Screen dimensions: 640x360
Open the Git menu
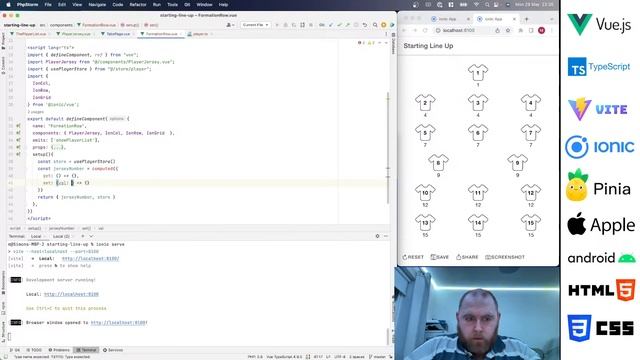pos(187,4)
